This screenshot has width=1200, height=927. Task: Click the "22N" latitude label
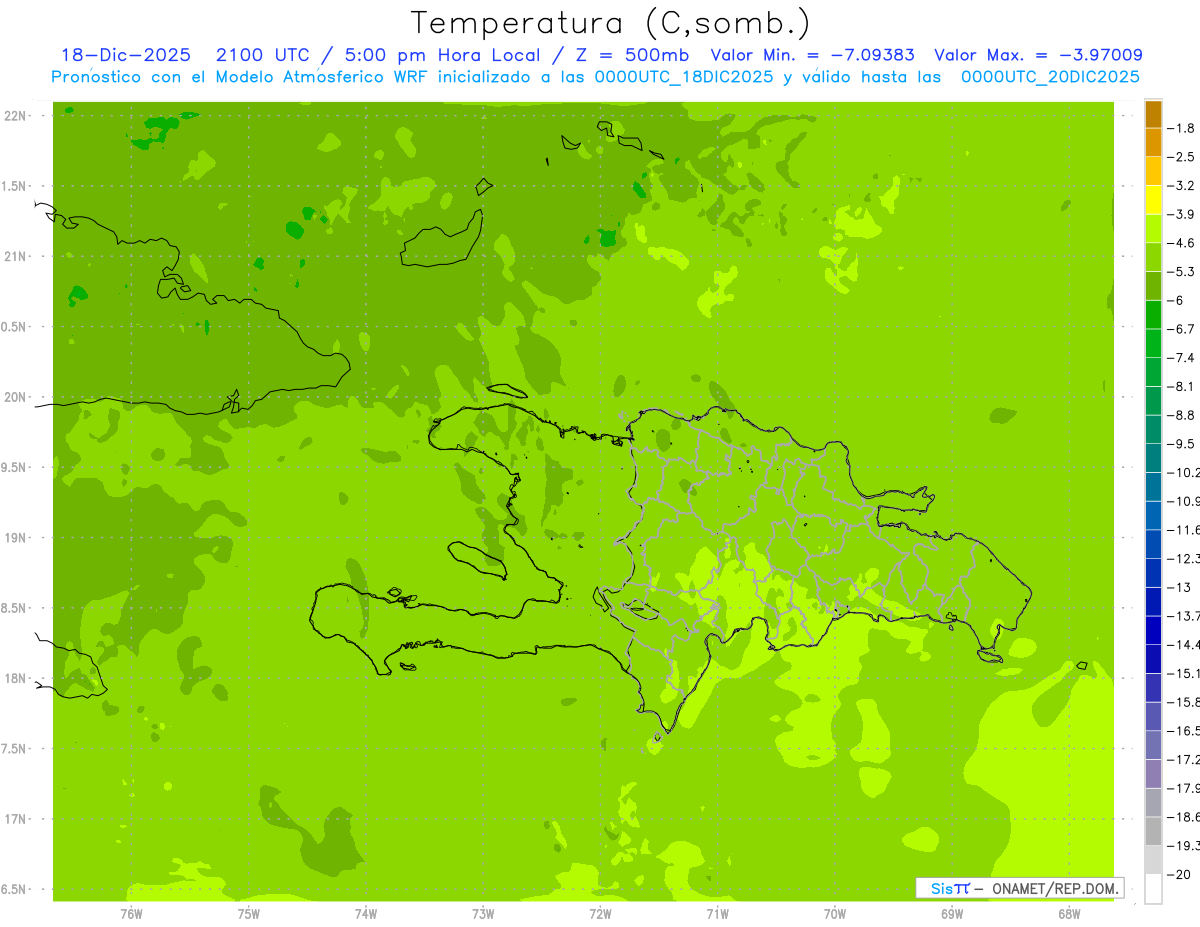(16, 116)
